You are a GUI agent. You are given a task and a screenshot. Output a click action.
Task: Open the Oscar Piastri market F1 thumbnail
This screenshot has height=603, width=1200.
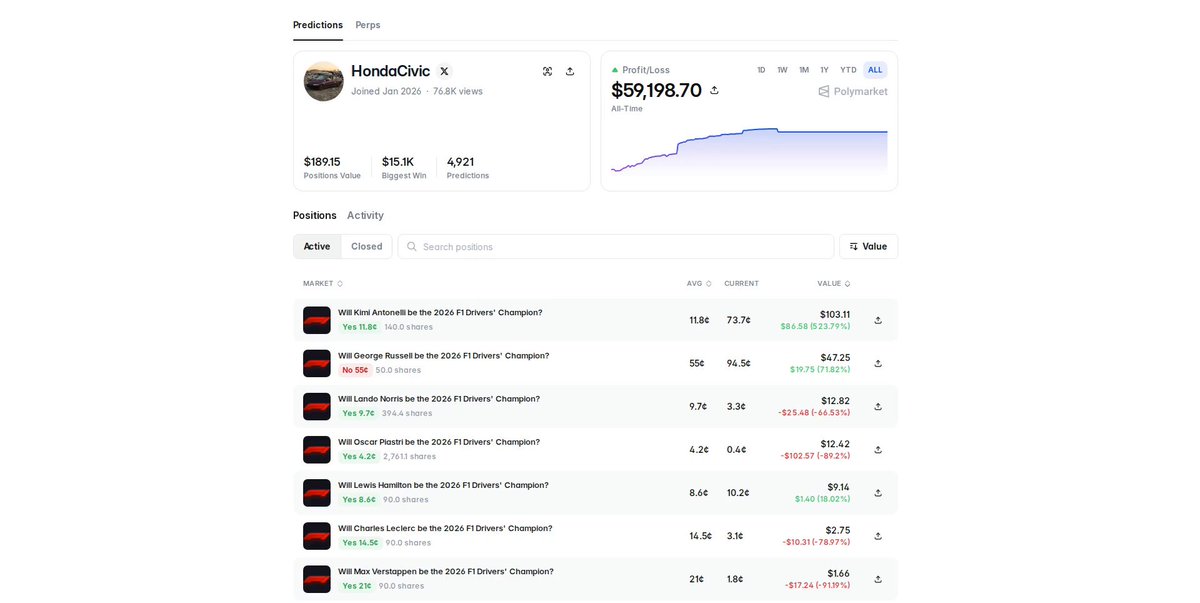317,449
